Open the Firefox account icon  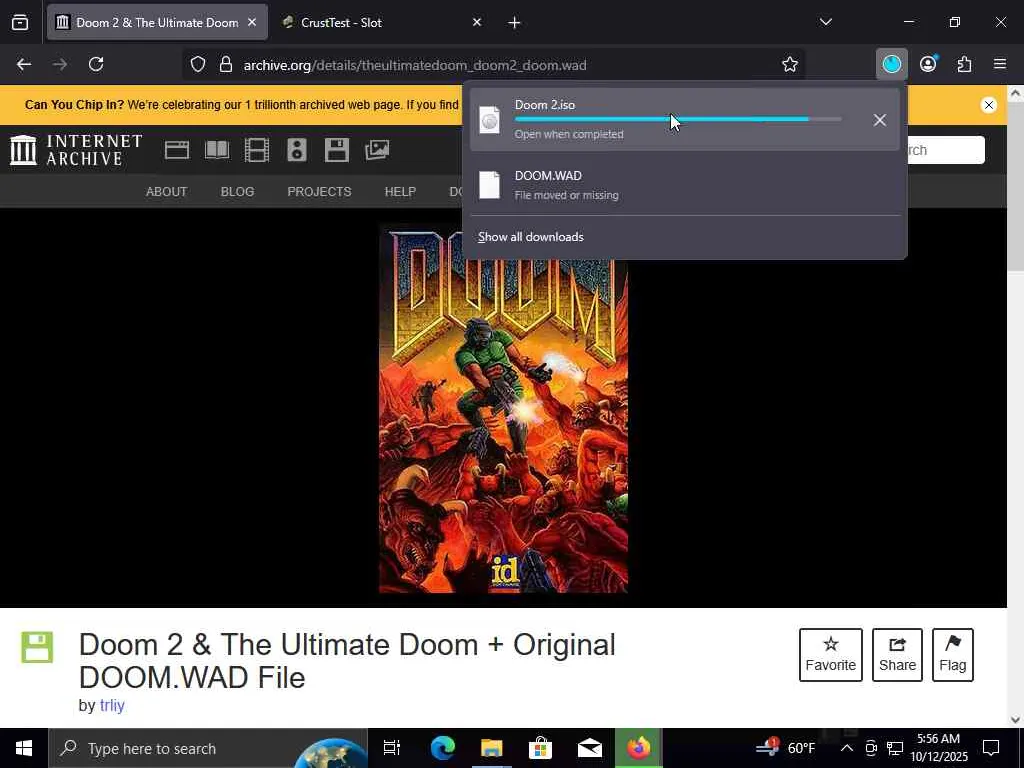pyautogui.click(x=928, y=64)
